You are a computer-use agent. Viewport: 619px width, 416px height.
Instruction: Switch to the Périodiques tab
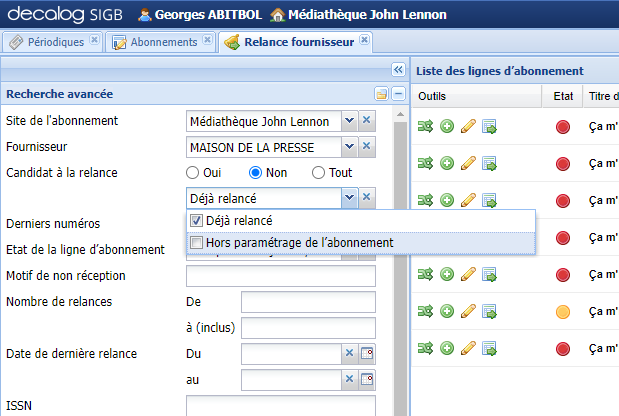50,42
